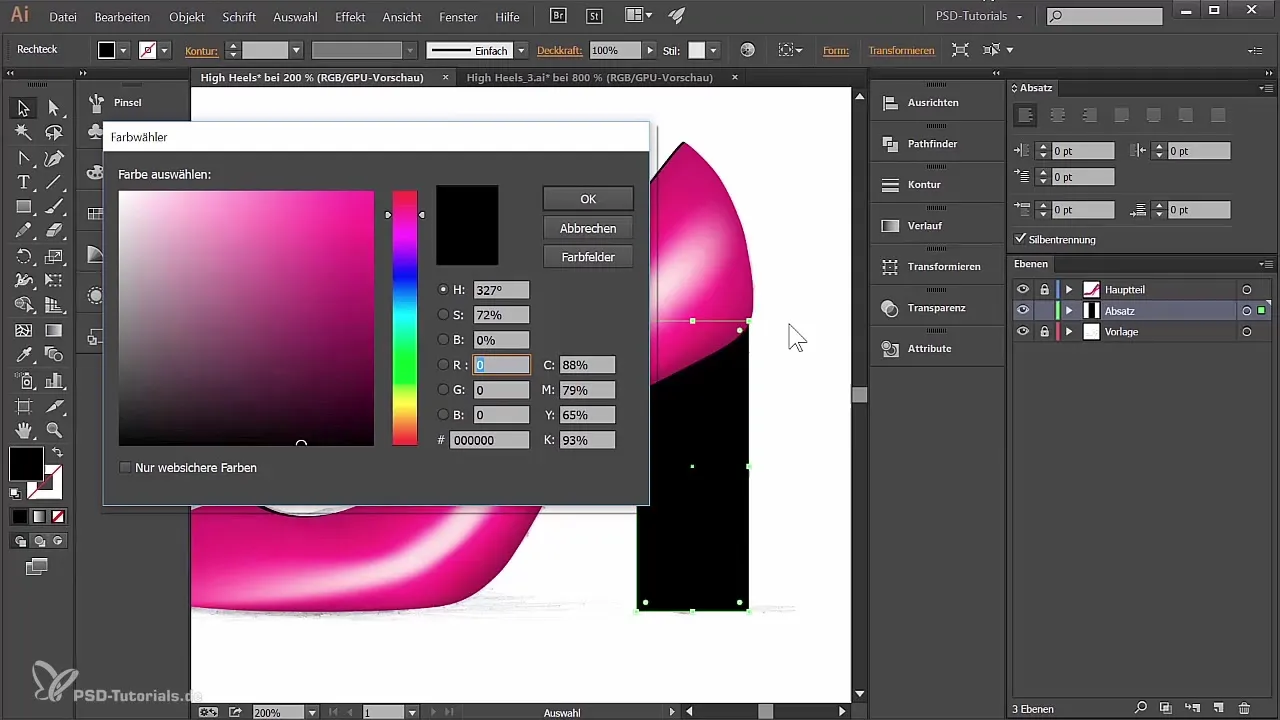Select the Scale tool
The width and height of the screenshot is (1280, 720).
coord(54,256)
